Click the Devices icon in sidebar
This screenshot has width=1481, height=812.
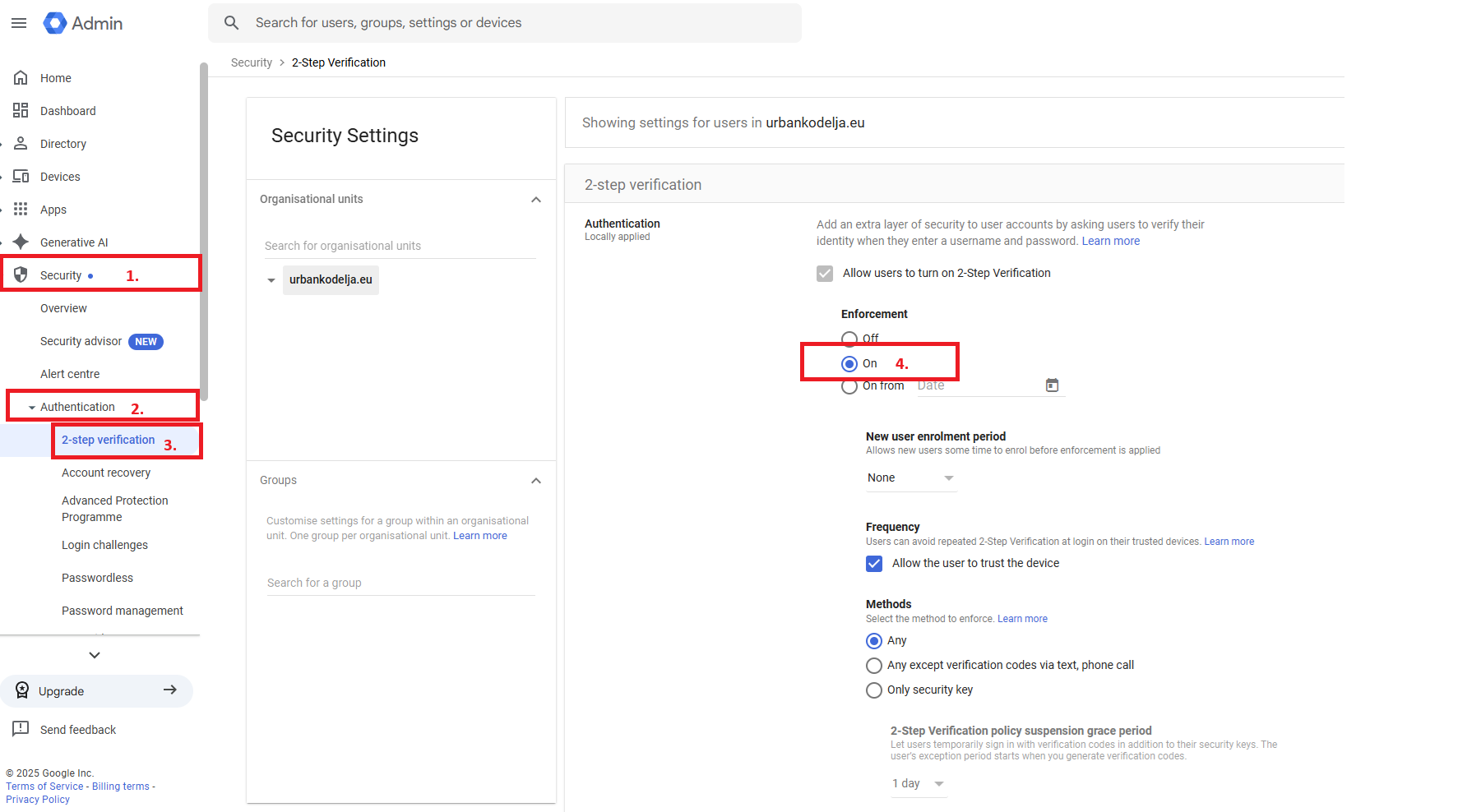pyautogui.click(x=21, y=177)
